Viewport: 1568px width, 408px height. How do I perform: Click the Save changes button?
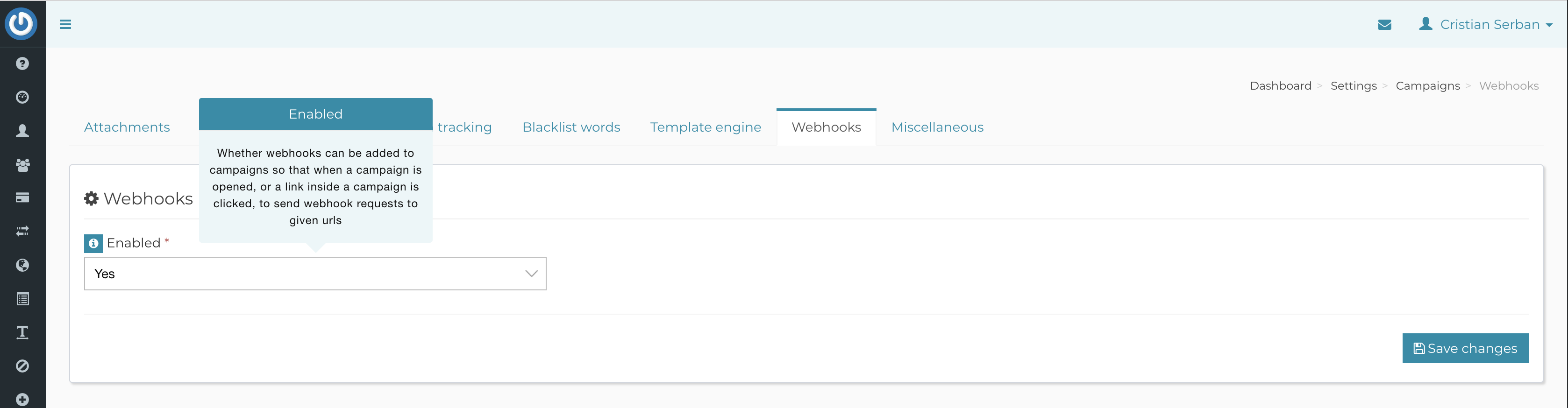tap(1465, 348)
